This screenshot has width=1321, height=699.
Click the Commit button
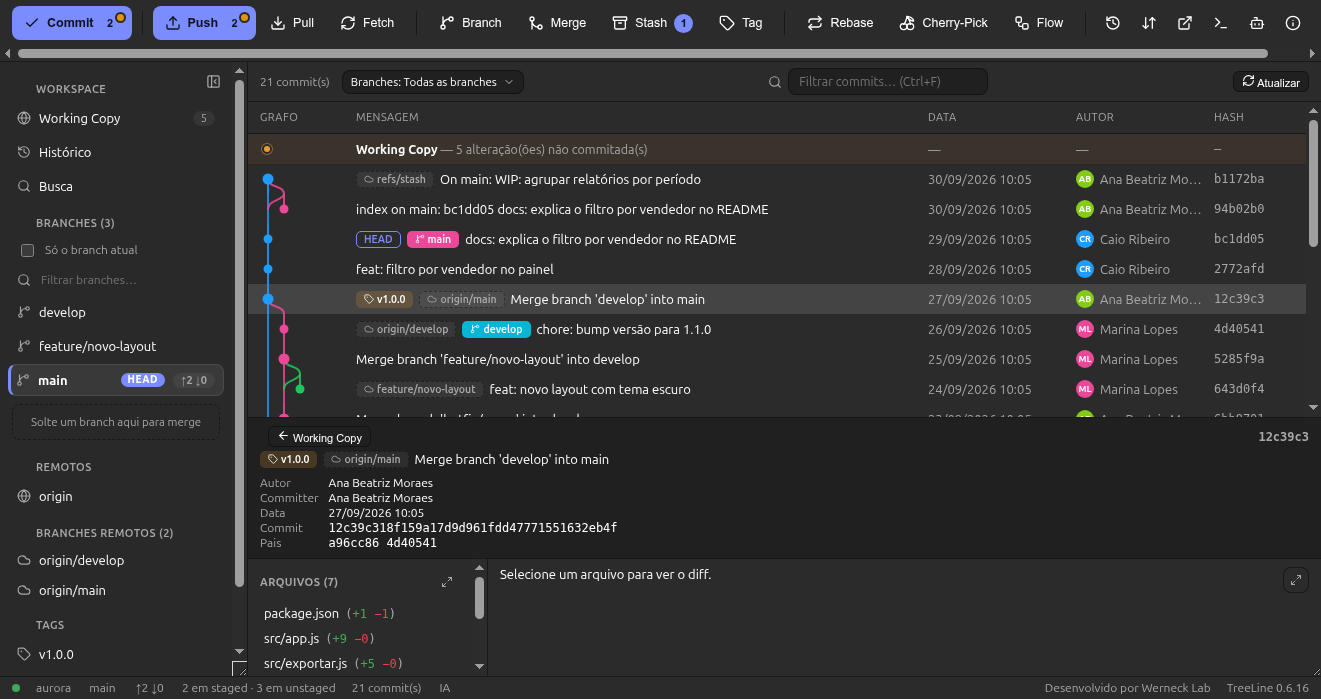click(x=72, y=23)
